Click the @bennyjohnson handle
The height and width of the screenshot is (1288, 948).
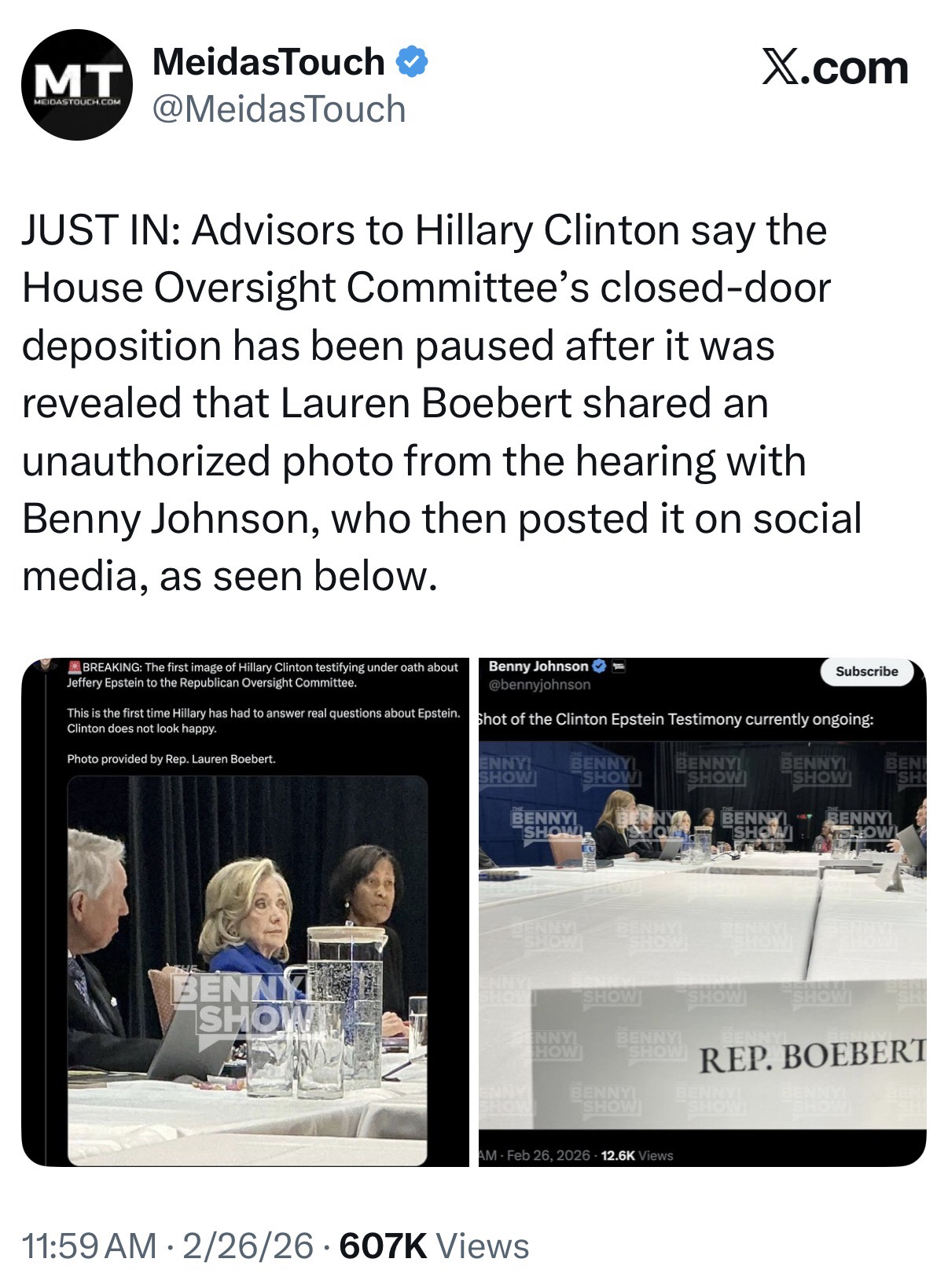coord(539,684)
